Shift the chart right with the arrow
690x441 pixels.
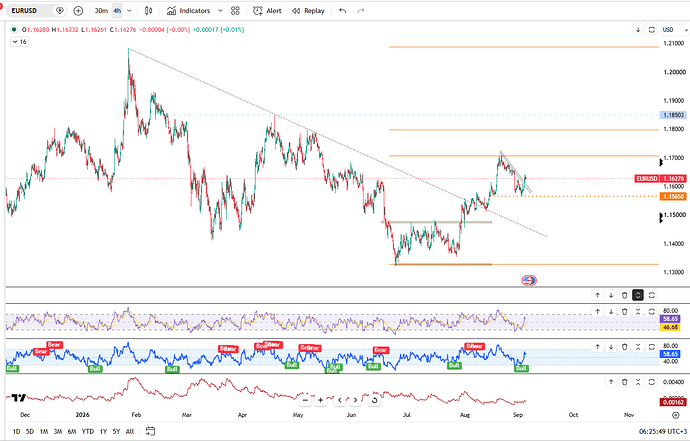pos(355,400)
